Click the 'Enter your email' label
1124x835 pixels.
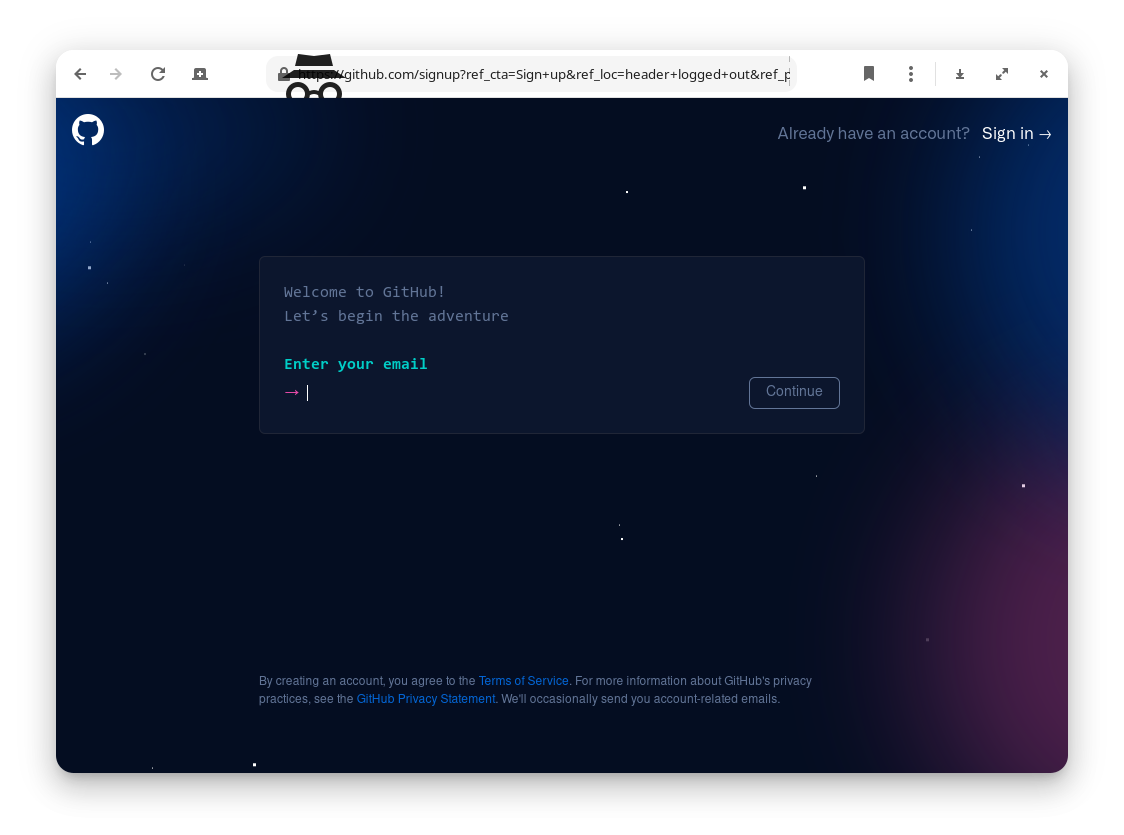[356, 364]
